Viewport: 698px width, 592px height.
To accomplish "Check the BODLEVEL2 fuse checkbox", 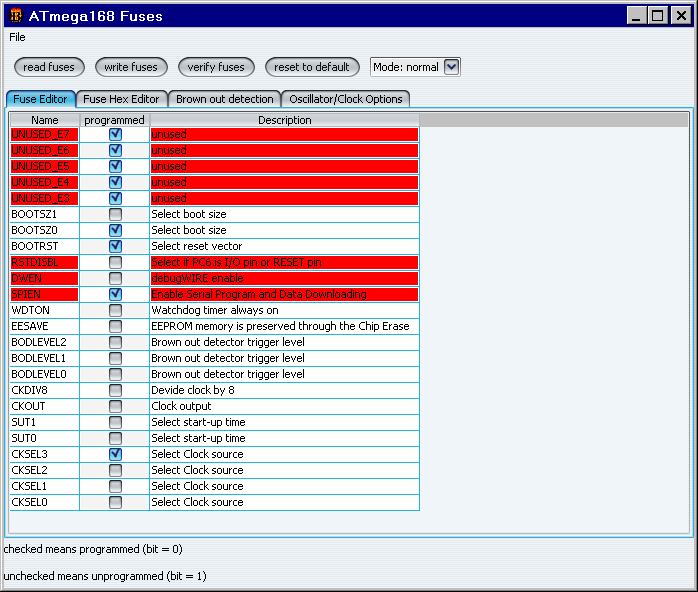I will [115, 343].
